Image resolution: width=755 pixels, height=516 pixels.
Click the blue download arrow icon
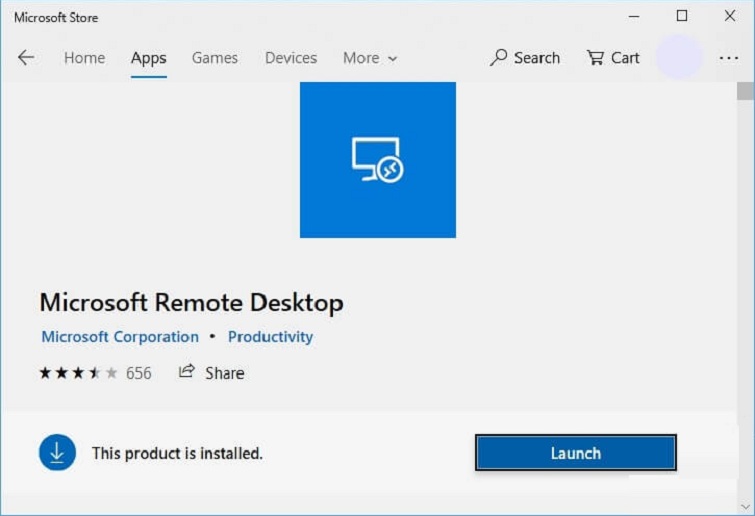57,452
